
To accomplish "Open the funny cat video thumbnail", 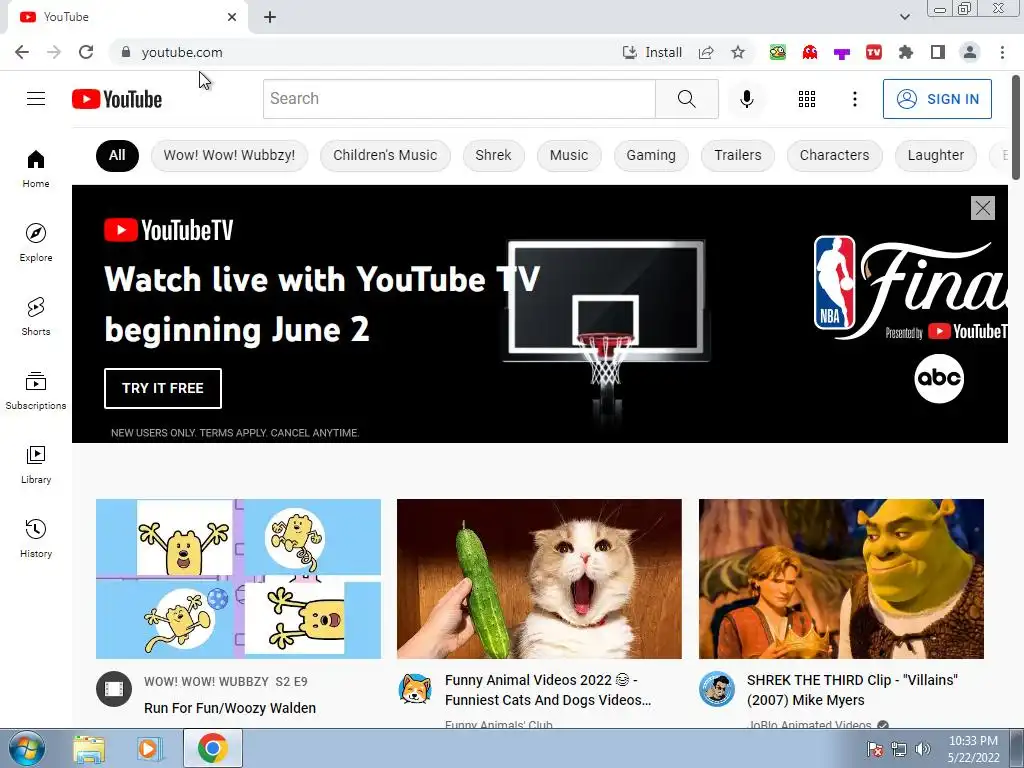I will [x=539, y=579].
